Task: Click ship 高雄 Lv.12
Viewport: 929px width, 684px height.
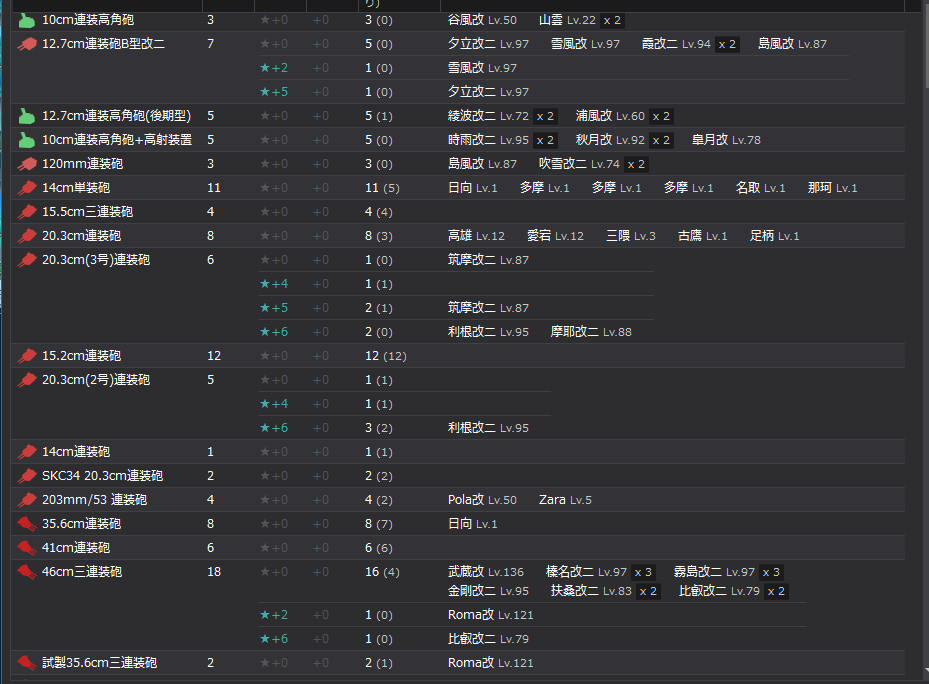Action: tap(476, 236)
